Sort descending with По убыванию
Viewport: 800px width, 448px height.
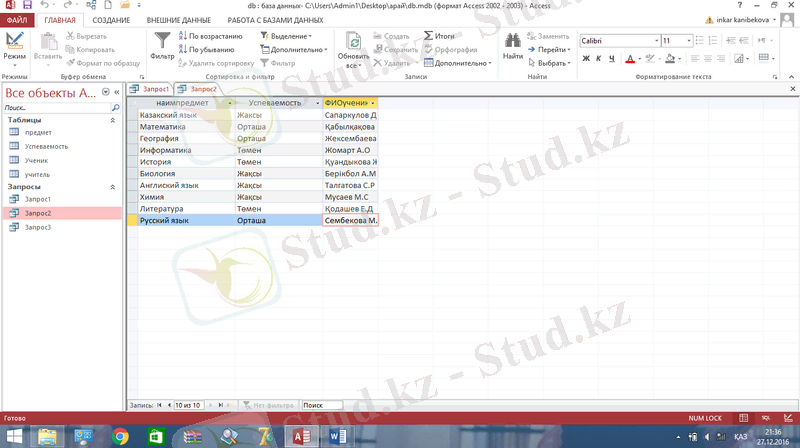[207, 49]
